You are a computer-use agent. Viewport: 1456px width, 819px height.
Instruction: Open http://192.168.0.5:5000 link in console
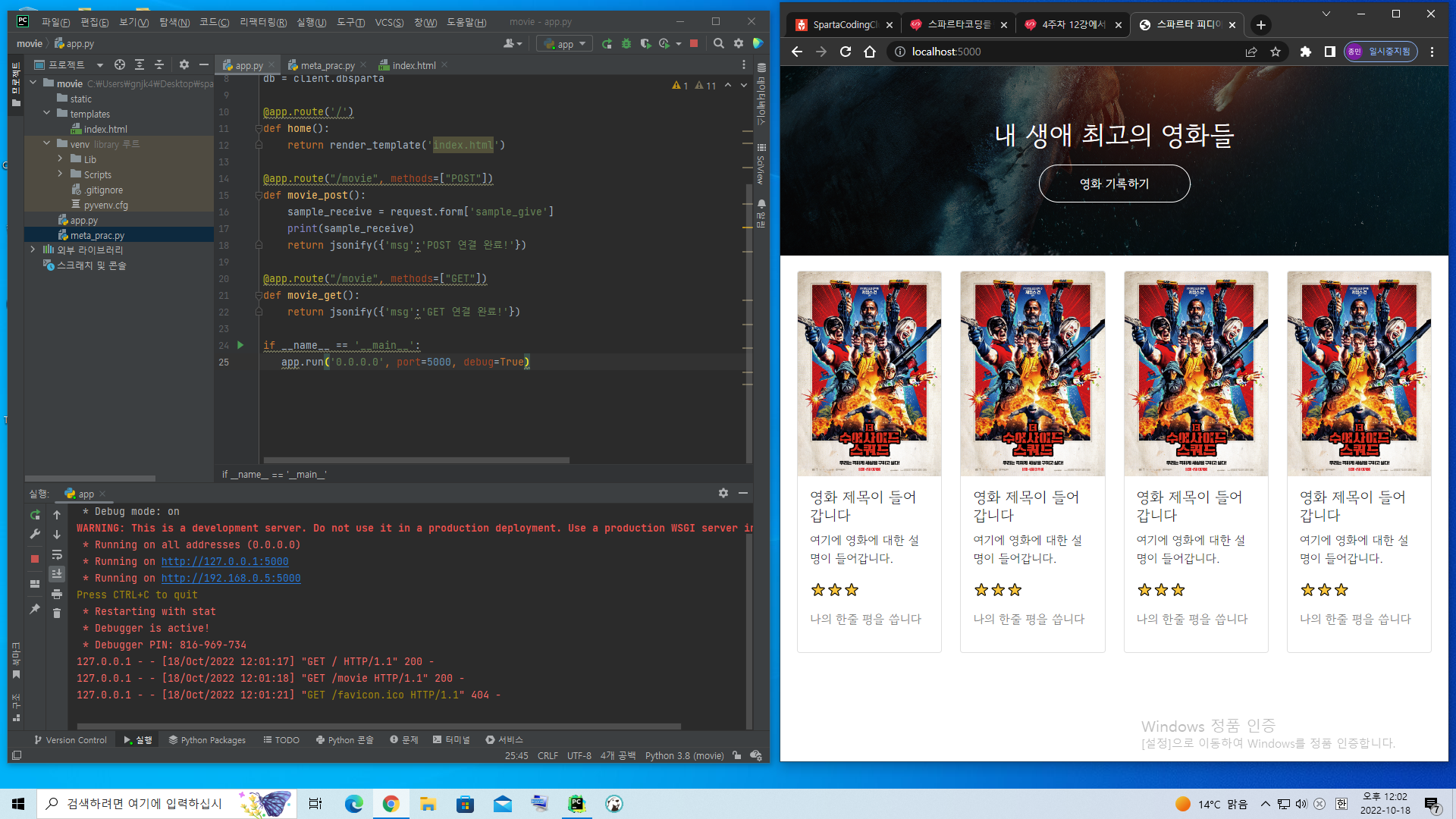pos(231,578)
